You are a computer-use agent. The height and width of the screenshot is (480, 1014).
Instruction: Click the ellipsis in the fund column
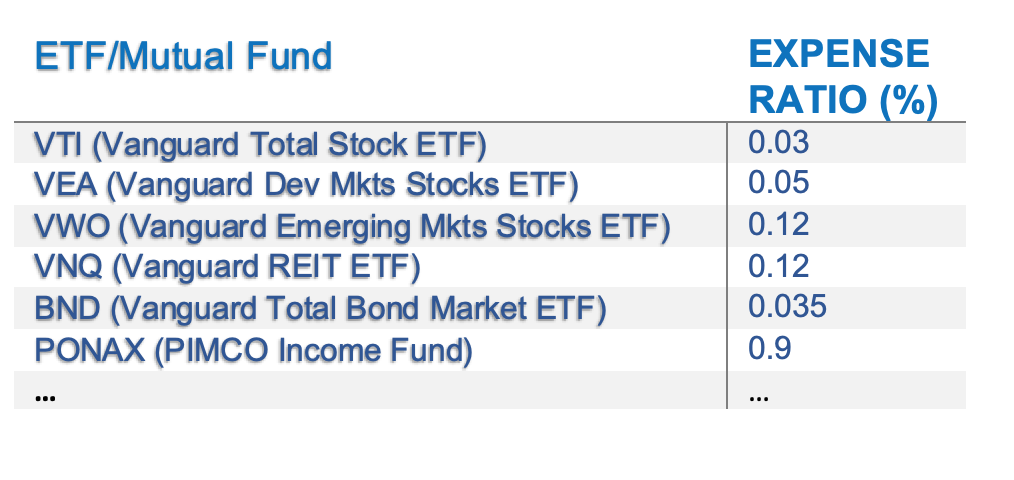tap(45, 398)
